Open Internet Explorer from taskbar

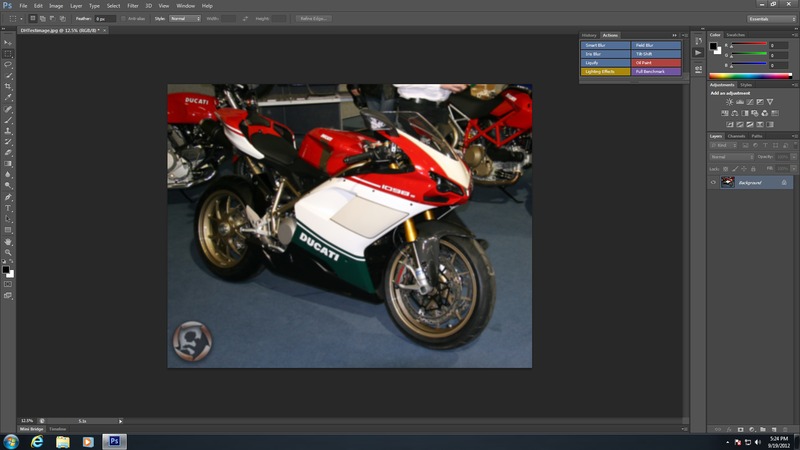click(x=37, y=440)
